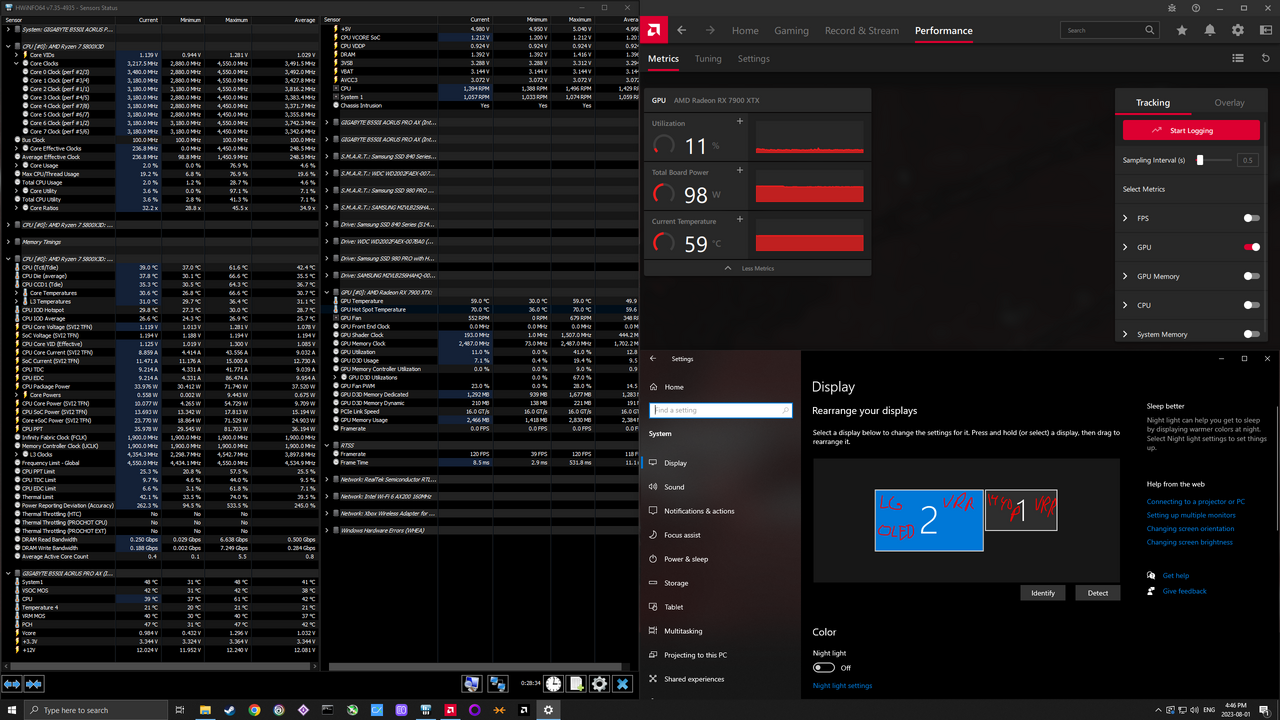Click the favorites star icon in AMD Software

[1182, 31]
